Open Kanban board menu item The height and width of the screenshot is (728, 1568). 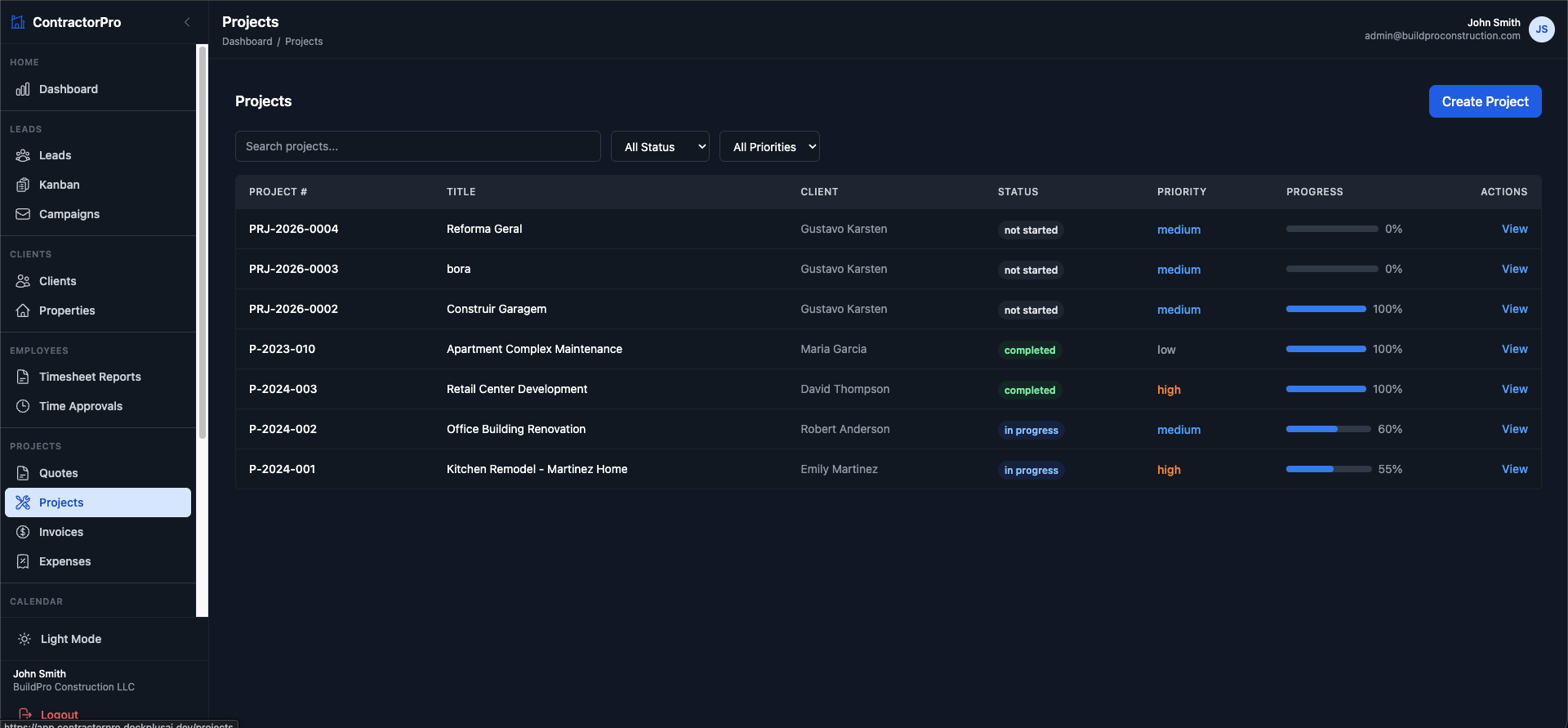pos(98,185)
